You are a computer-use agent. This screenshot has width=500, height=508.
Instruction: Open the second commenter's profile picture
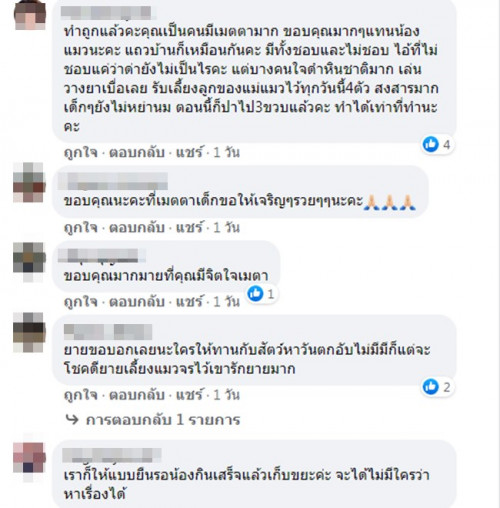(29, 182)
